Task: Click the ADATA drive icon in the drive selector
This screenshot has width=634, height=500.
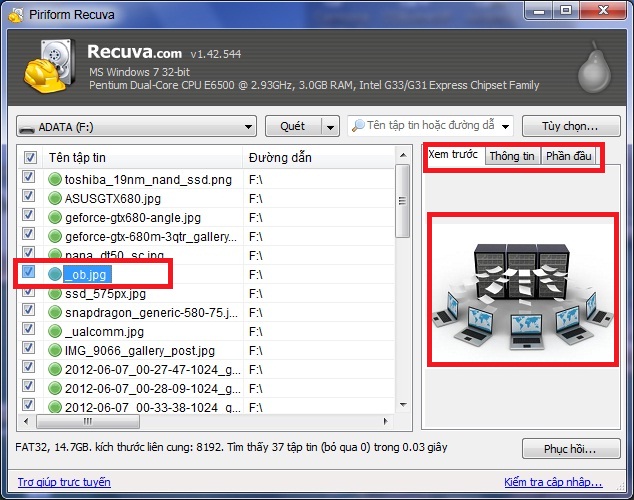Action: coord(27,129)
